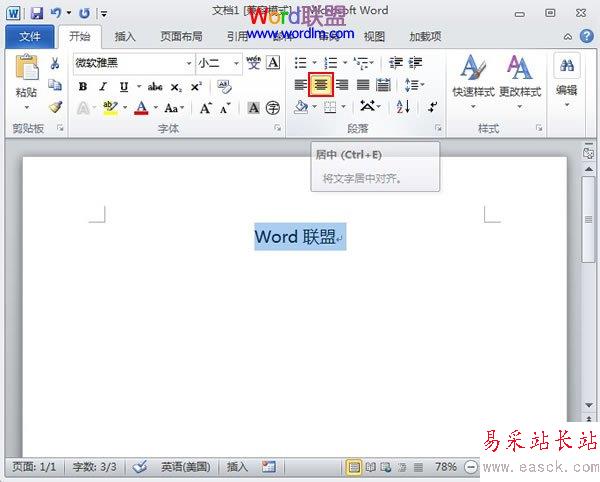The width and height of the screenshot is (600, 482).
Task: Open Word Help question mark
Action: pyautogui.click(x=587, y=36)
